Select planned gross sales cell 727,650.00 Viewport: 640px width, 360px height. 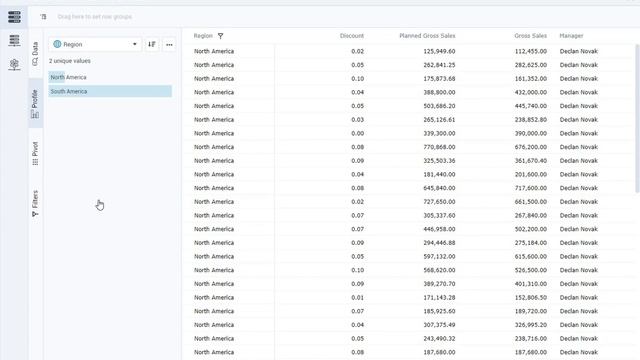439,202
